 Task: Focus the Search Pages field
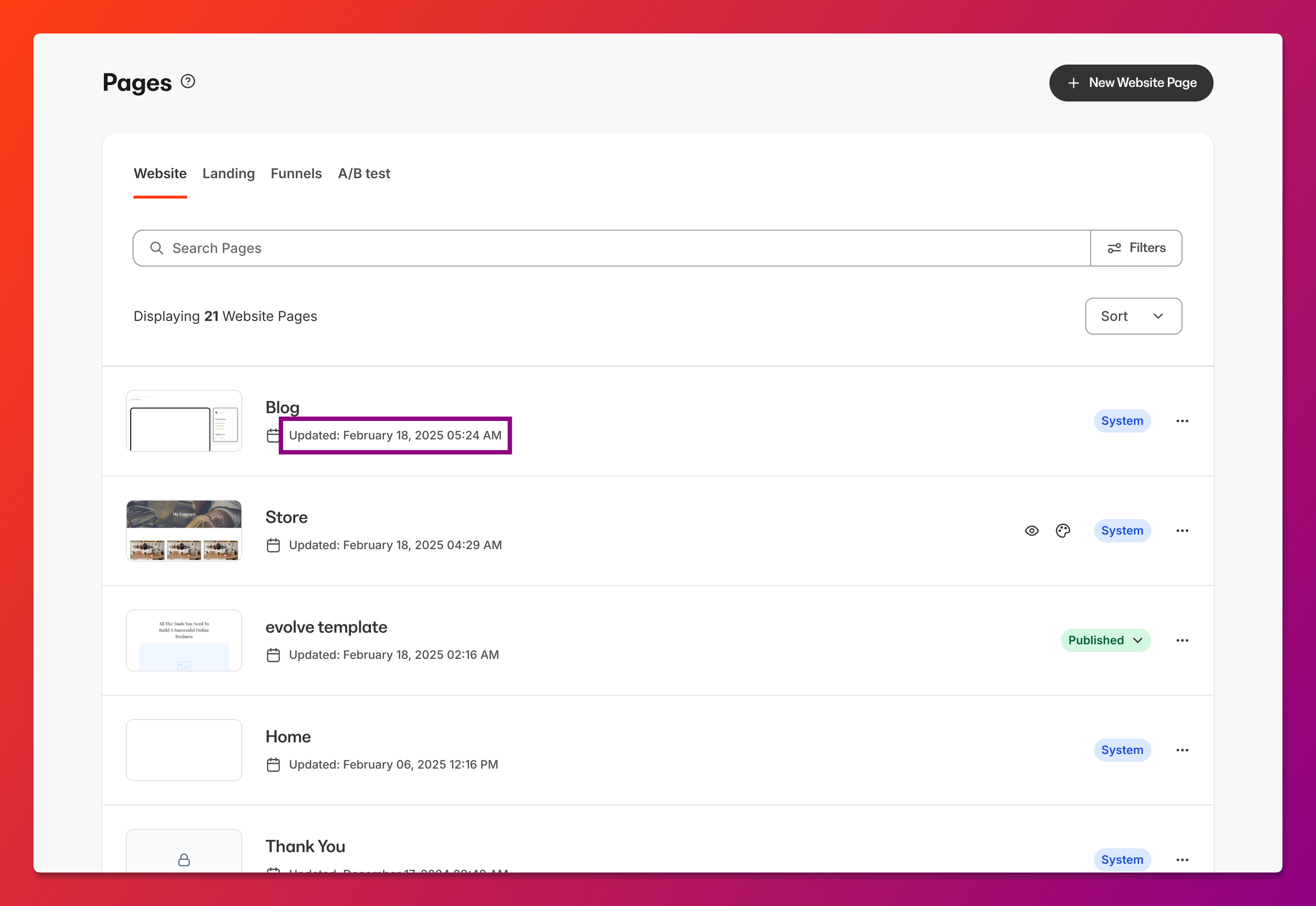point(611,248)
